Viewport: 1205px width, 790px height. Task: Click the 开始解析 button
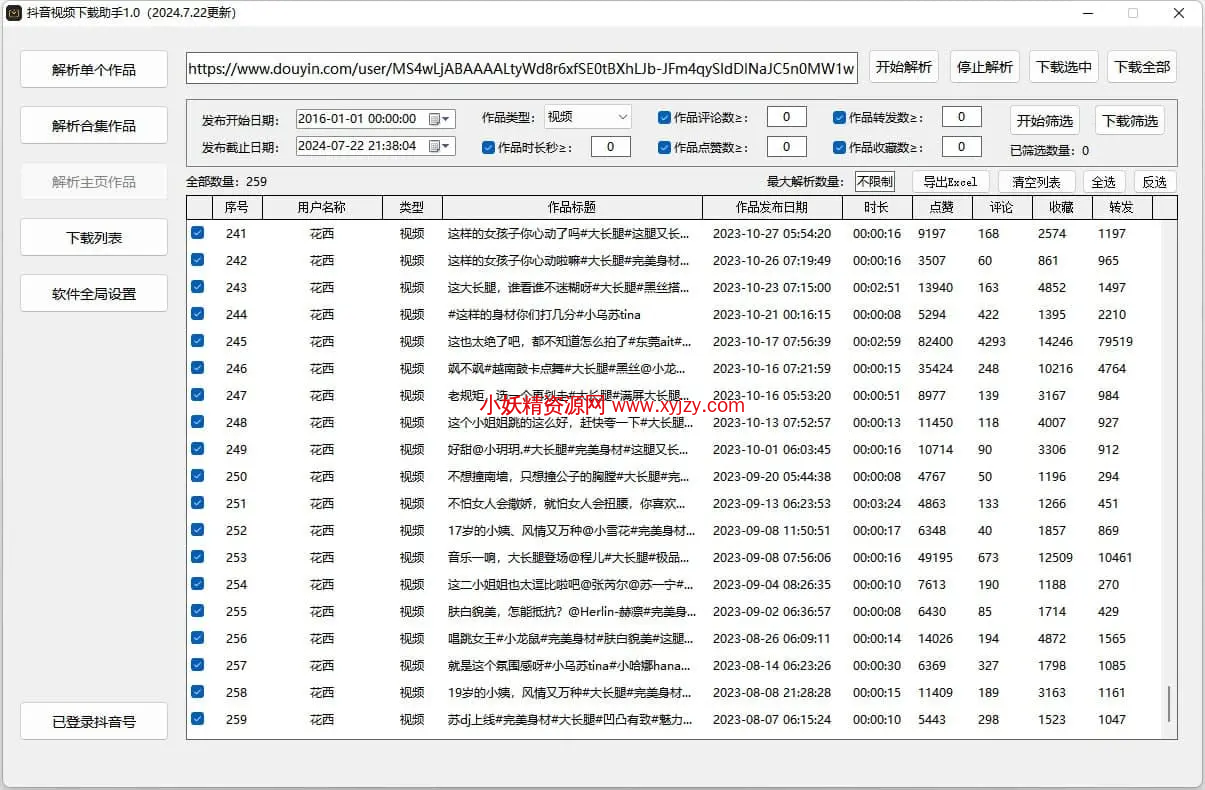coord(904,67)
